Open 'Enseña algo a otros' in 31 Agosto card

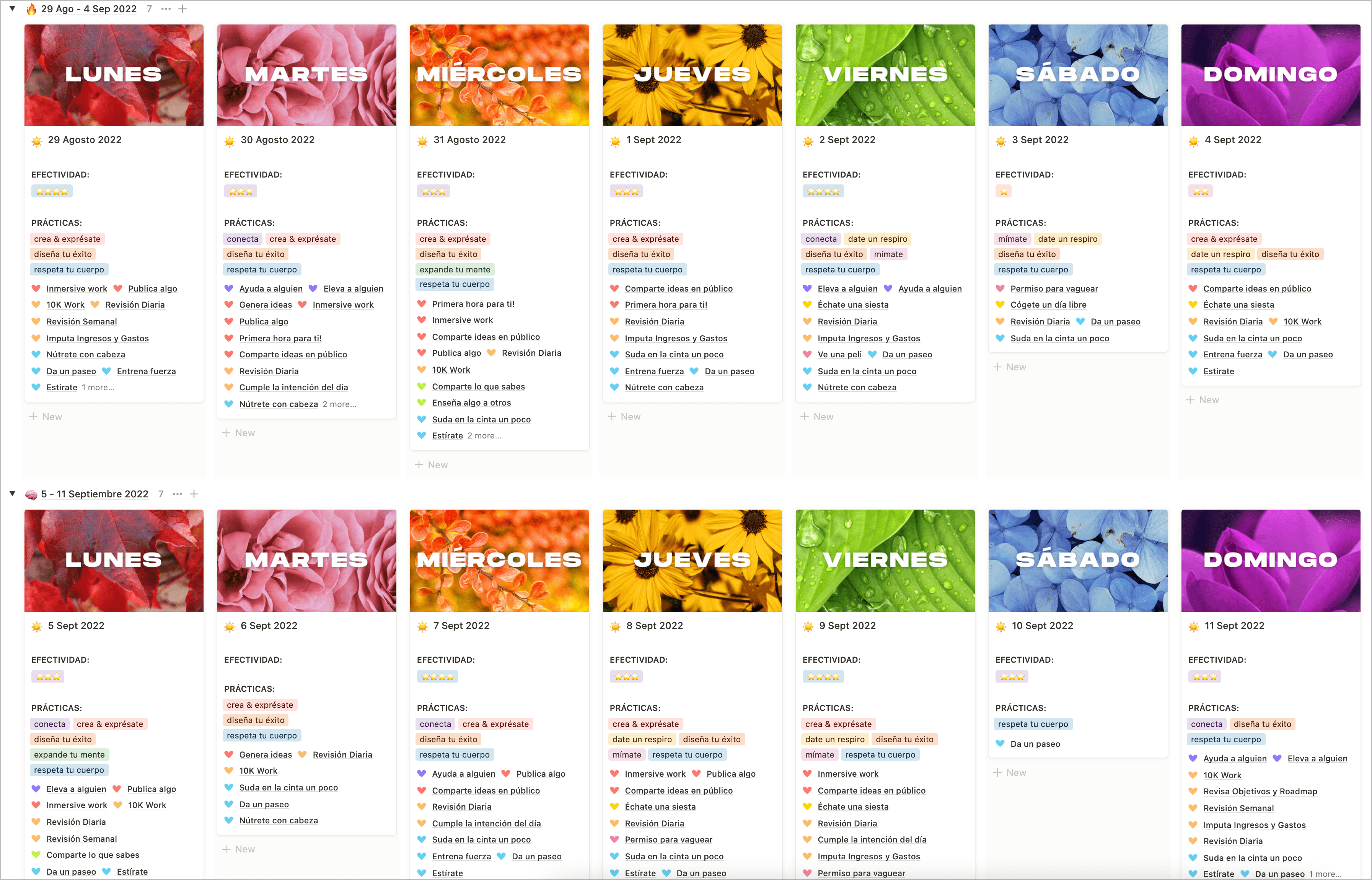471,403
